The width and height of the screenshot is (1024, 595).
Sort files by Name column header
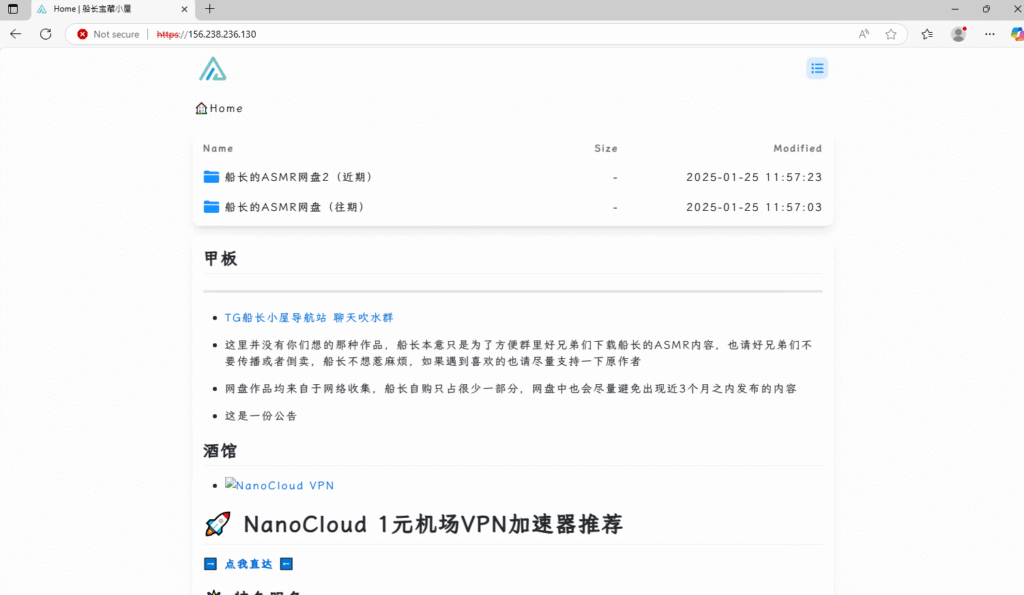pos(218,148)
